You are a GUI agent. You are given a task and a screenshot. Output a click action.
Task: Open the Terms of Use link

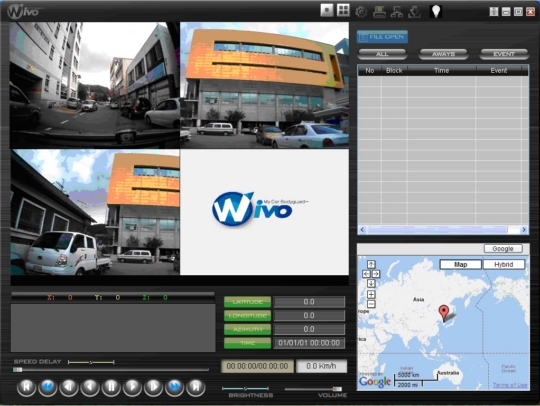coord(510,385)
